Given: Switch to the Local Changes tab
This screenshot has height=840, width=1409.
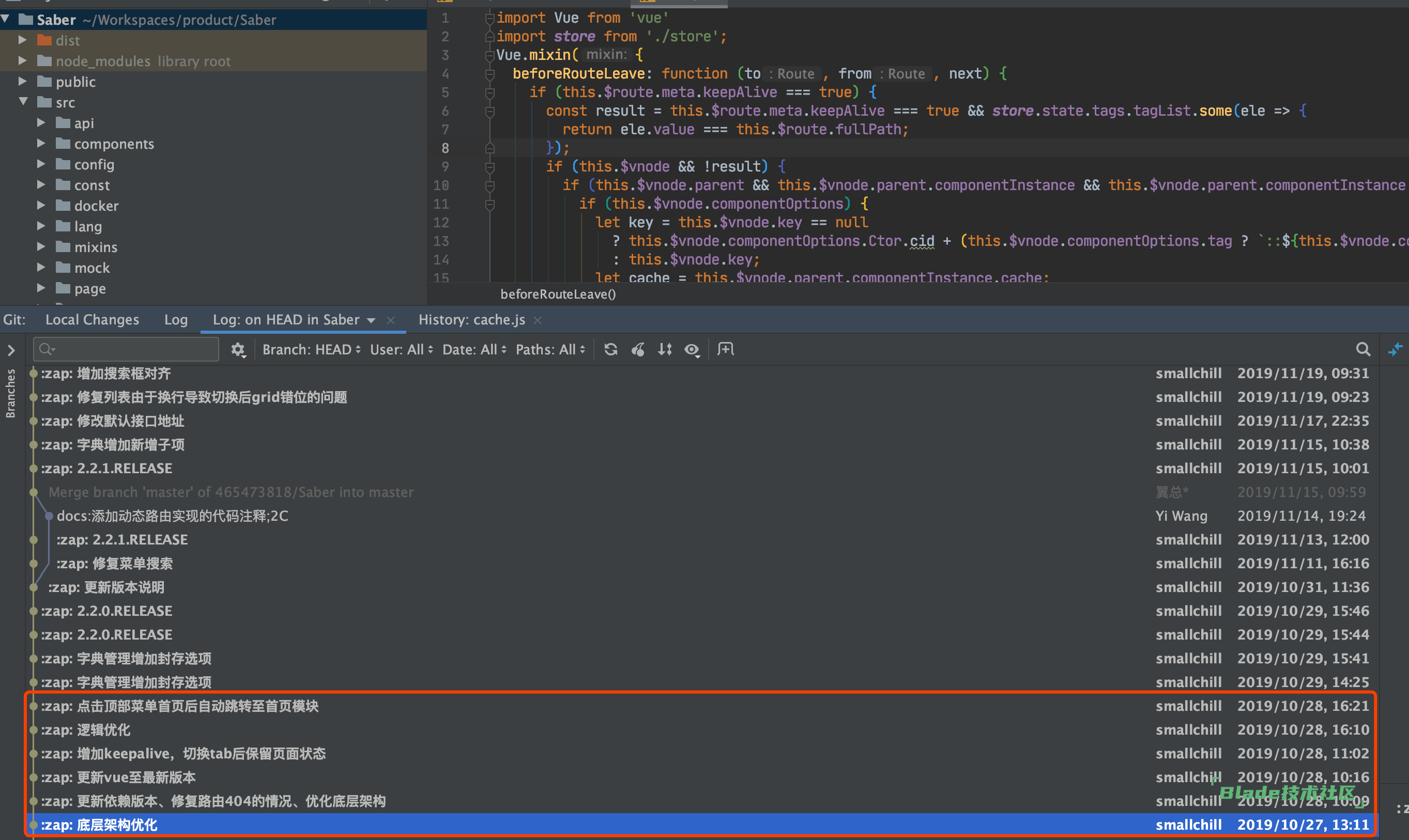Looking at the screenshot, I should 91,320.
